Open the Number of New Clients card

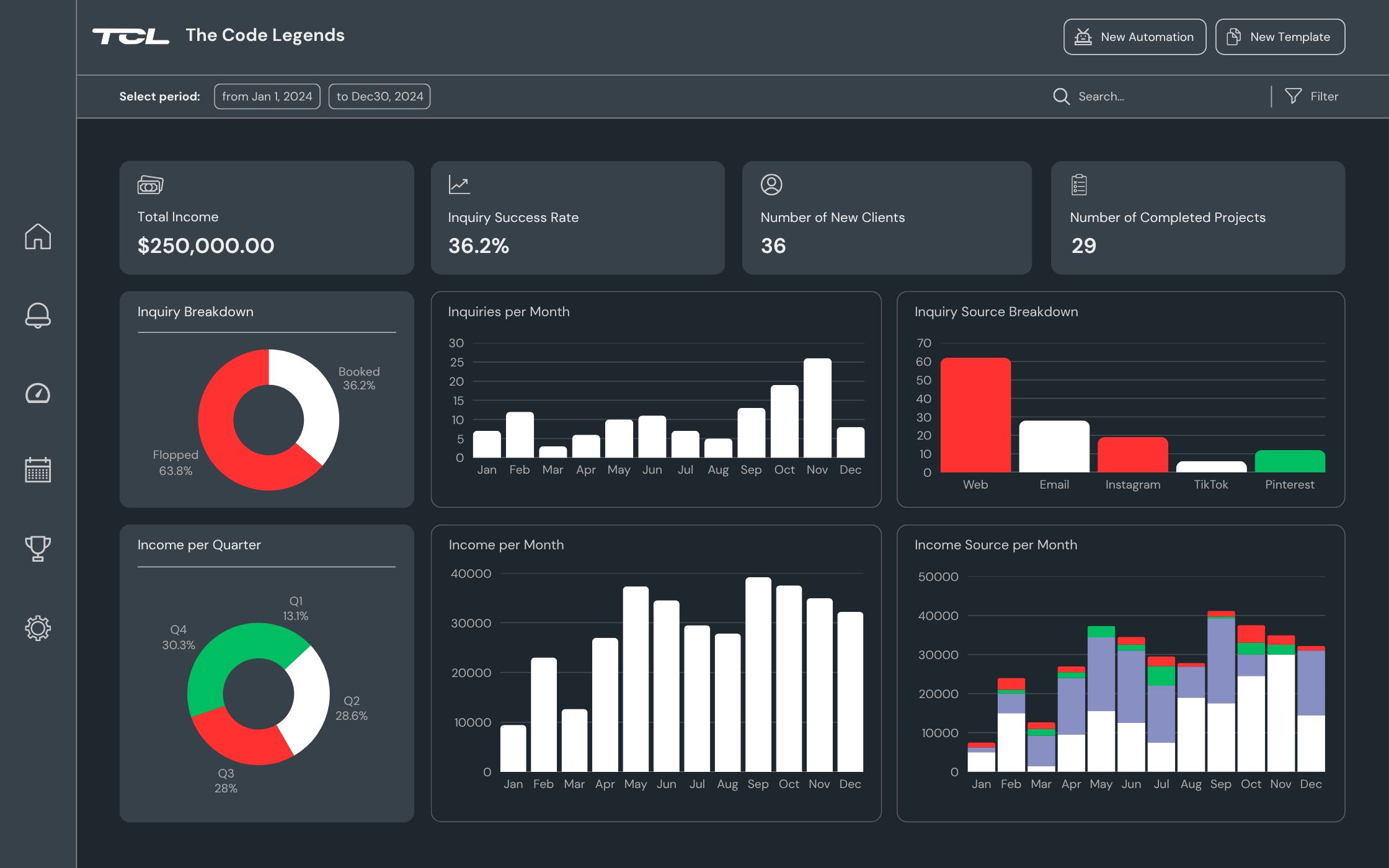pos(886,218)
